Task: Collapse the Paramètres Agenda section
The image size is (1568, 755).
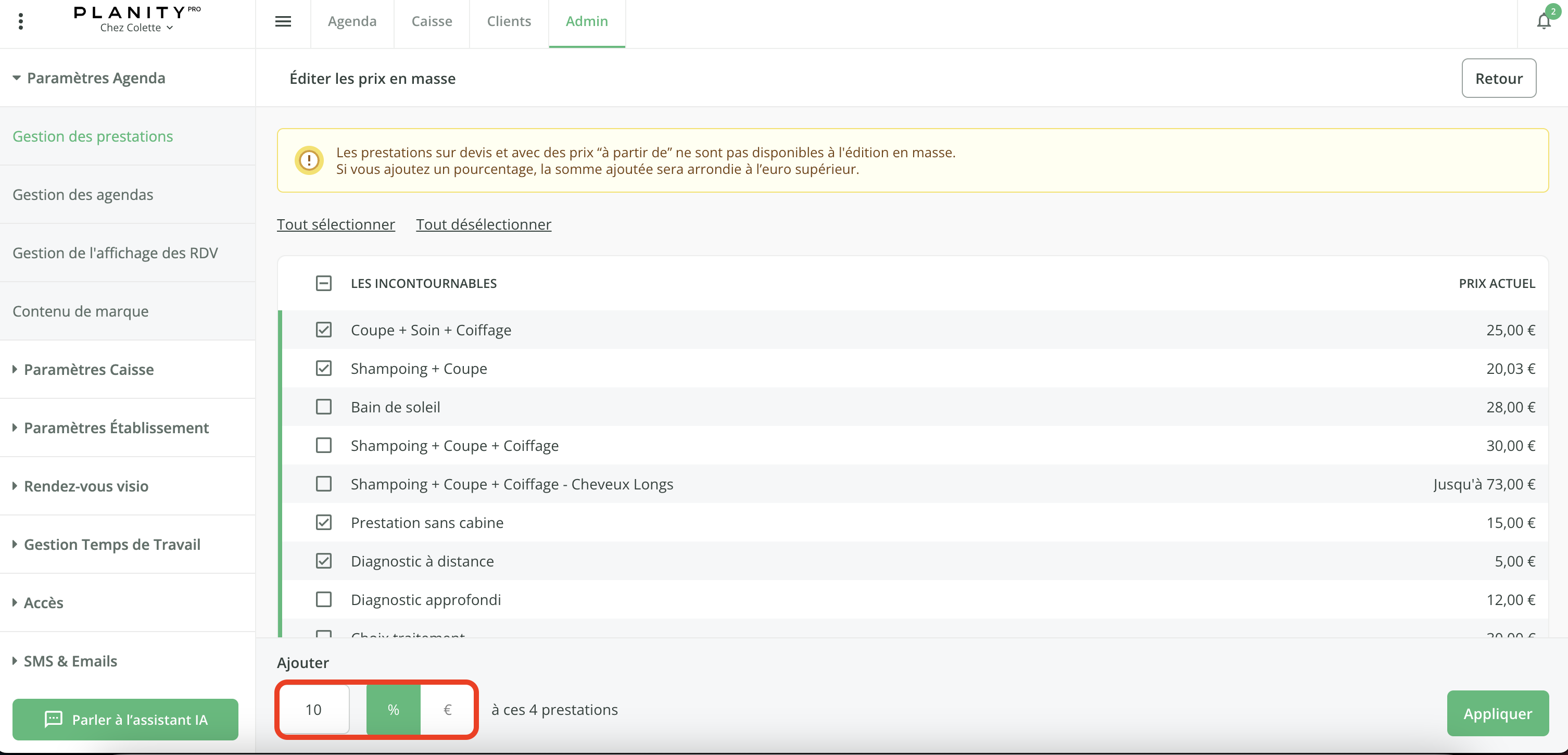Action: coord(96,78)
